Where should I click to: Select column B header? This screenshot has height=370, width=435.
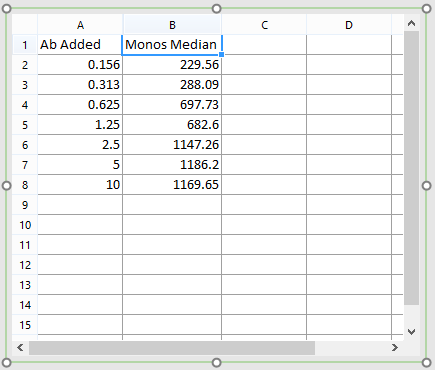tap(172, 25)
